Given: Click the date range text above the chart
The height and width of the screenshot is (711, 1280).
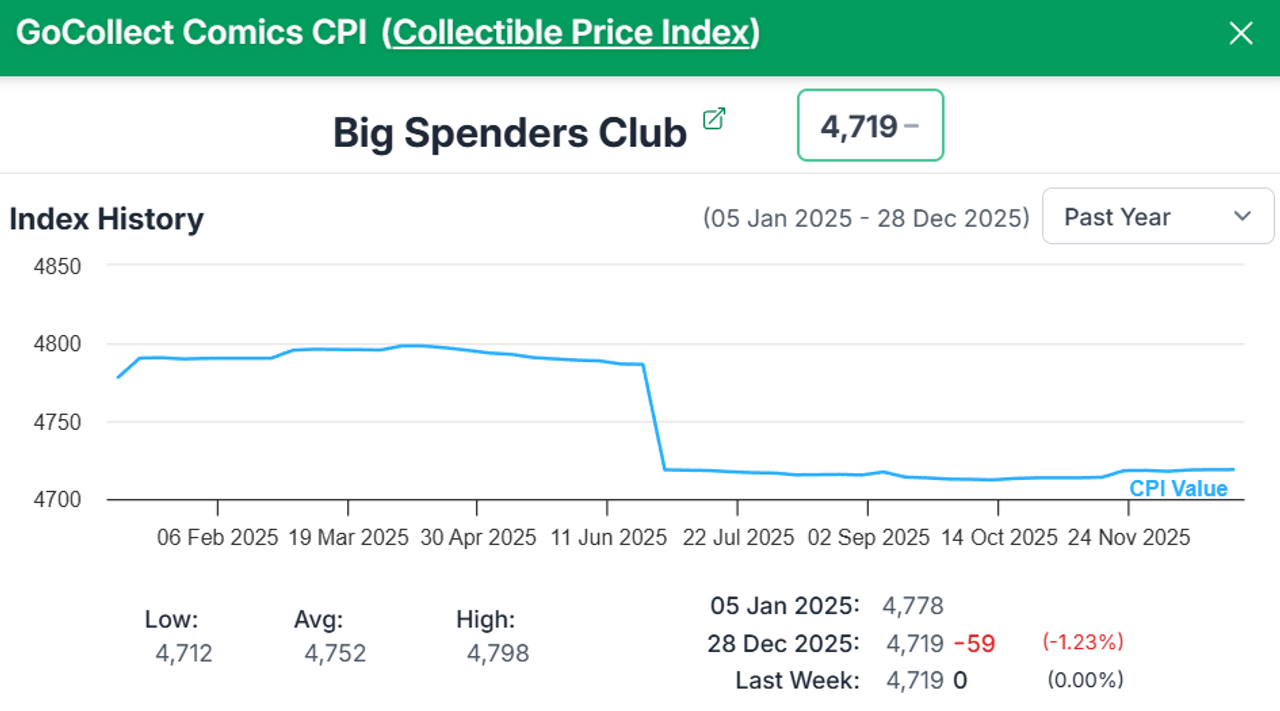Looking at the screenshot, I should [x=865, y=218].
